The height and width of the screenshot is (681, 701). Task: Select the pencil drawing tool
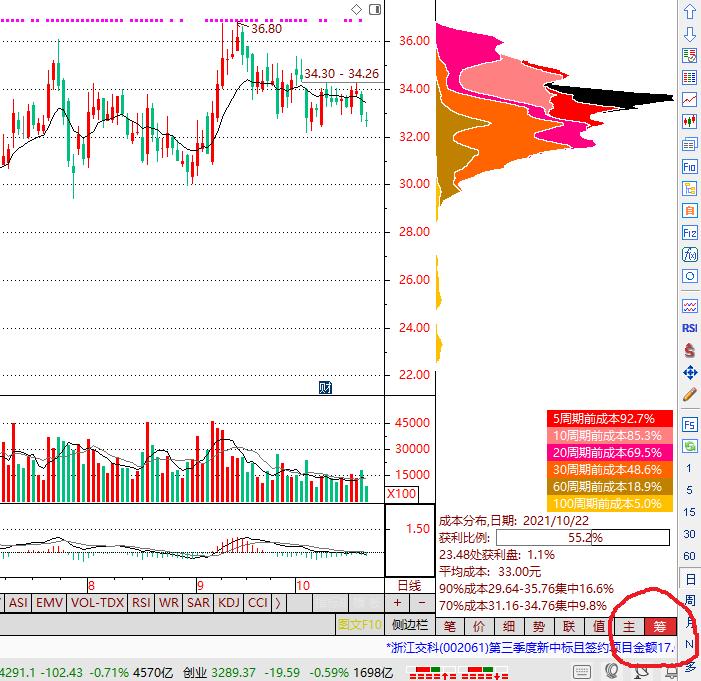(689, 394)
